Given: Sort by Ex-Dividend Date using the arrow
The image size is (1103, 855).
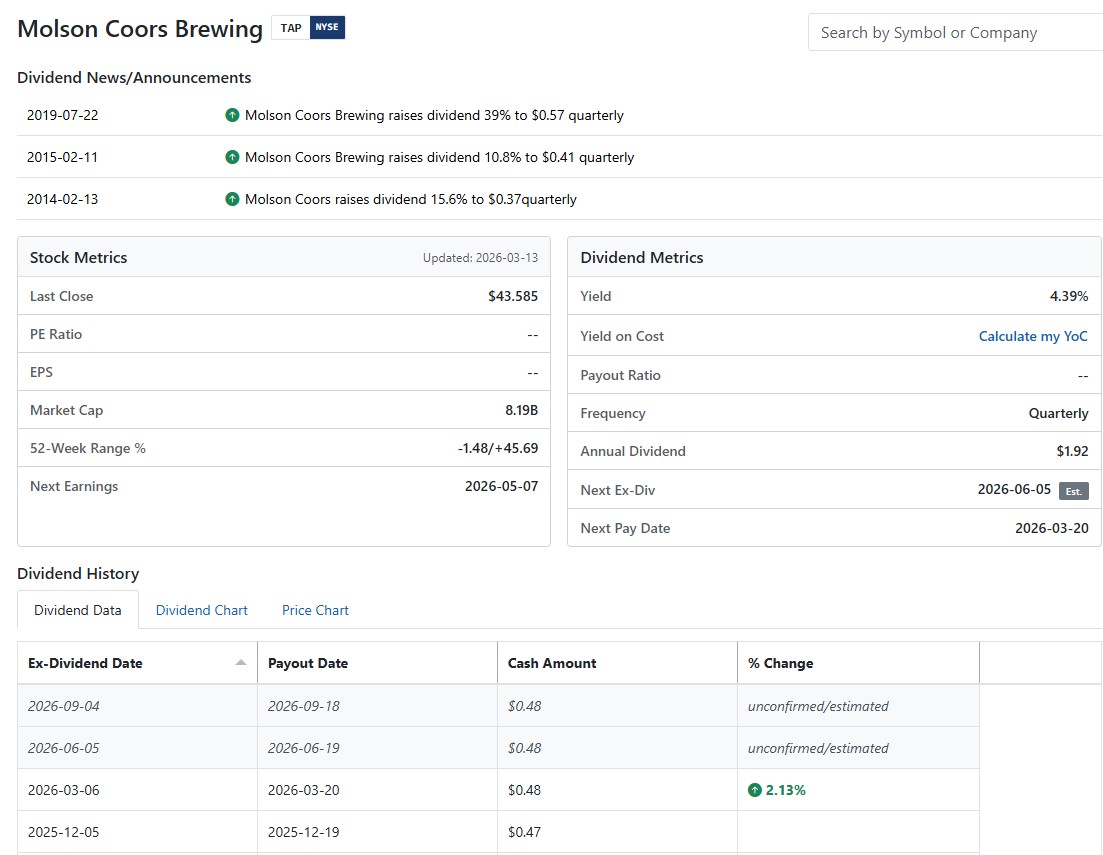Looking at the screenshot, I should 241,663.
